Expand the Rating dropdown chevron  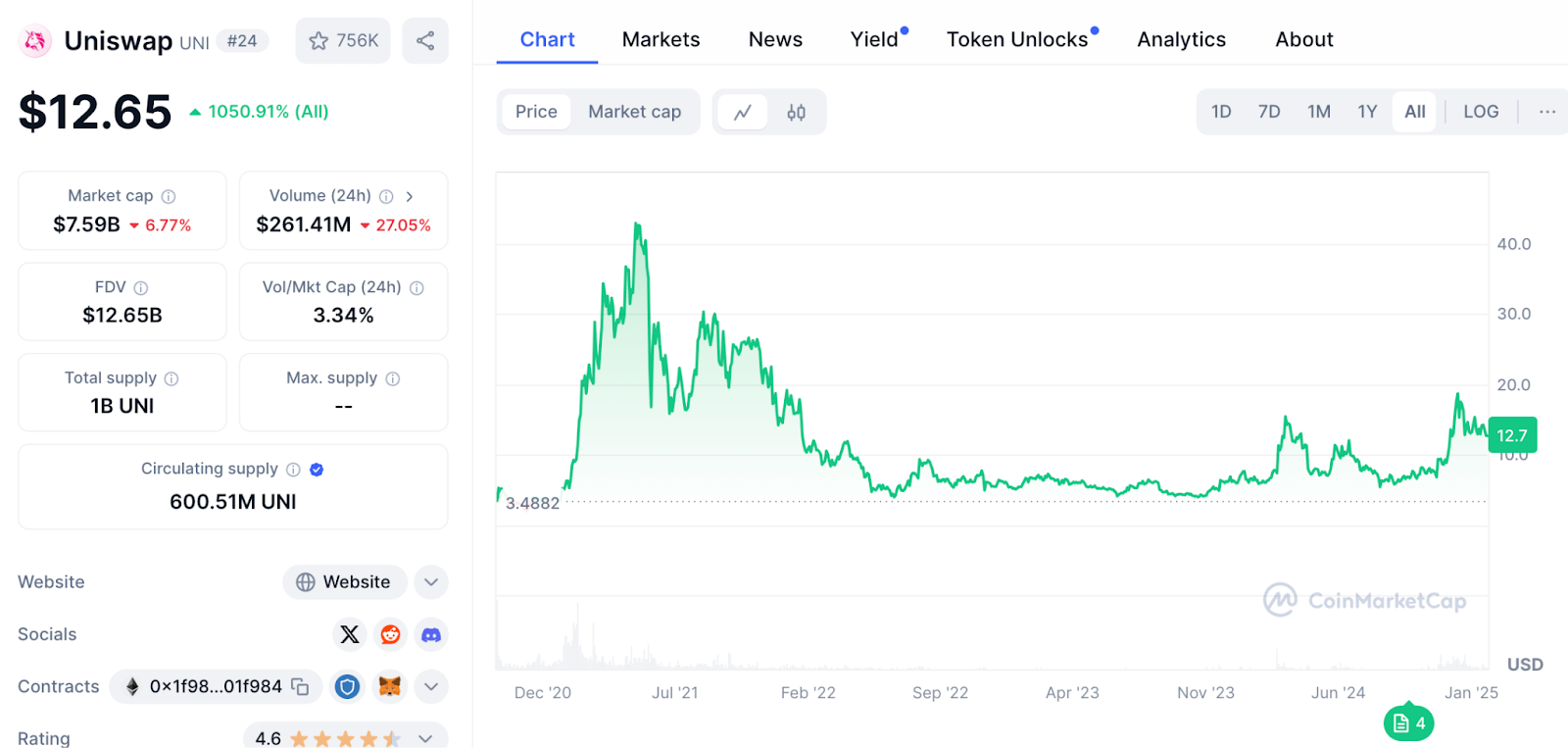(x=425, y=738)
